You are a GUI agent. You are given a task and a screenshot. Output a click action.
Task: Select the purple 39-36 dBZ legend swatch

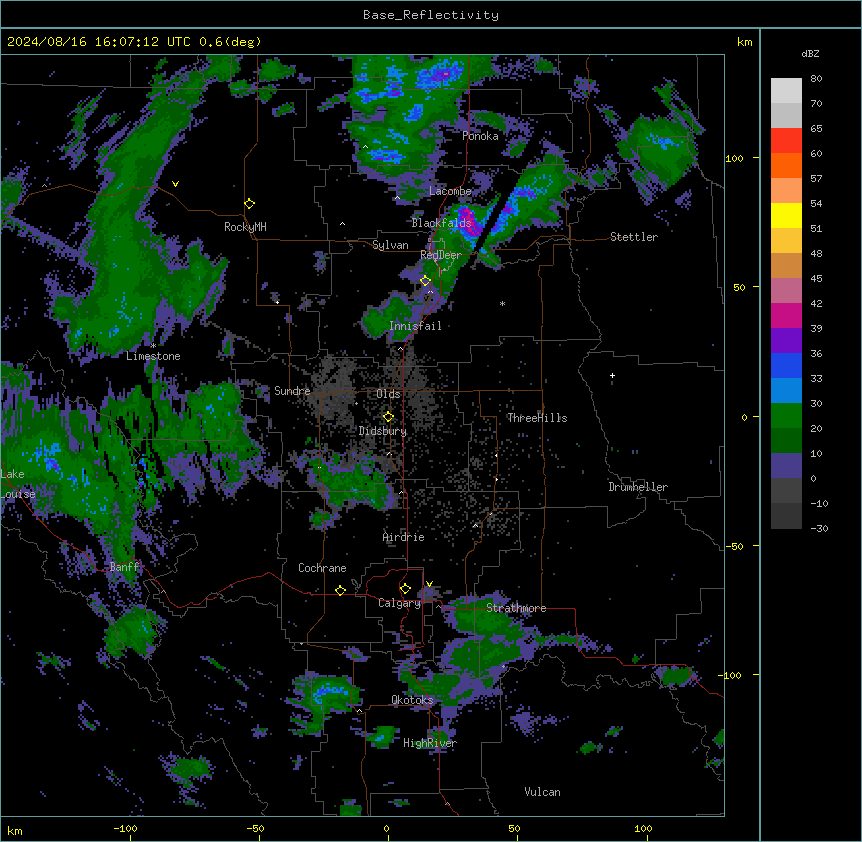pyautogui.click(x=786, y=340)
